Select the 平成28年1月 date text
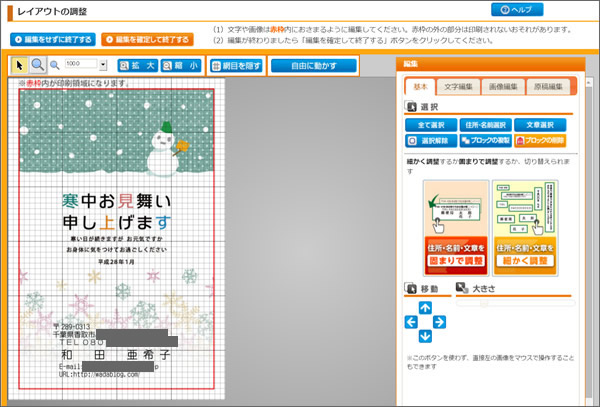This screenshot has height=407, width=600. 116,262
